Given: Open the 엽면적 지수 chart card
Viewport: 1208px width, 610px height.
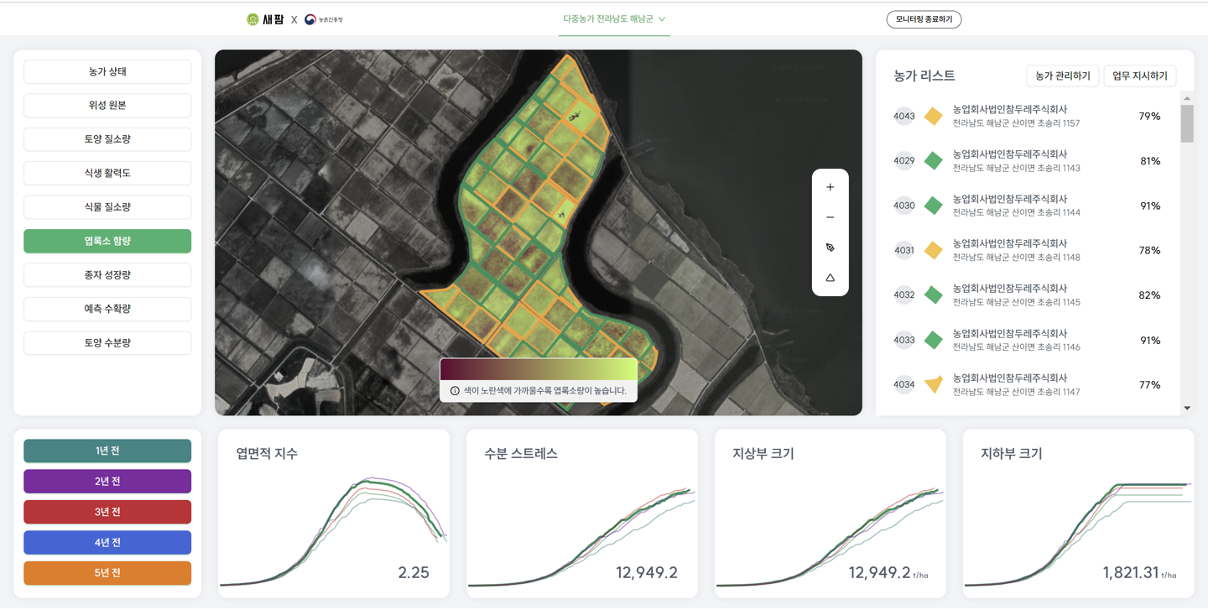Looking at the screenshot, I should point(333,513).
